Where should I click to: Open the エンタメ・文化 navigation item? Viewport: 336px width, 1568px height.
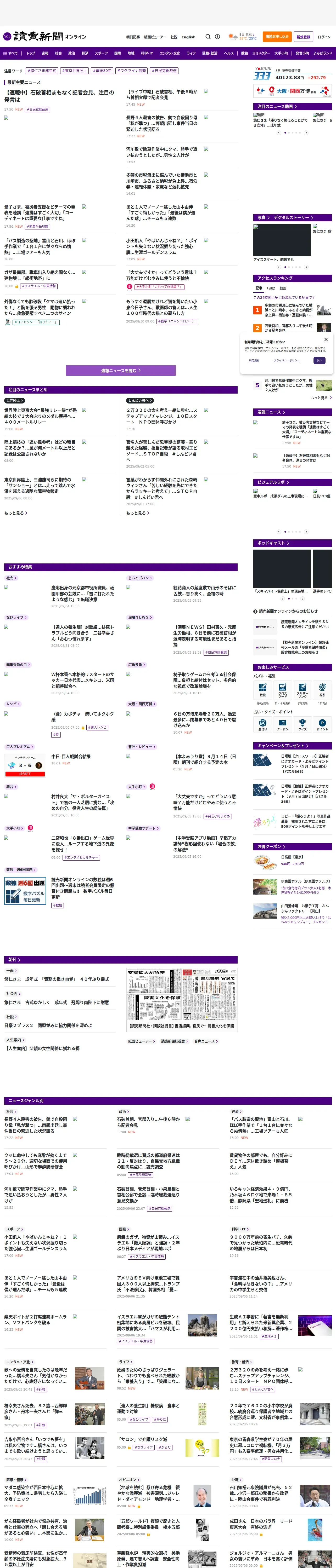coord(170,53)
